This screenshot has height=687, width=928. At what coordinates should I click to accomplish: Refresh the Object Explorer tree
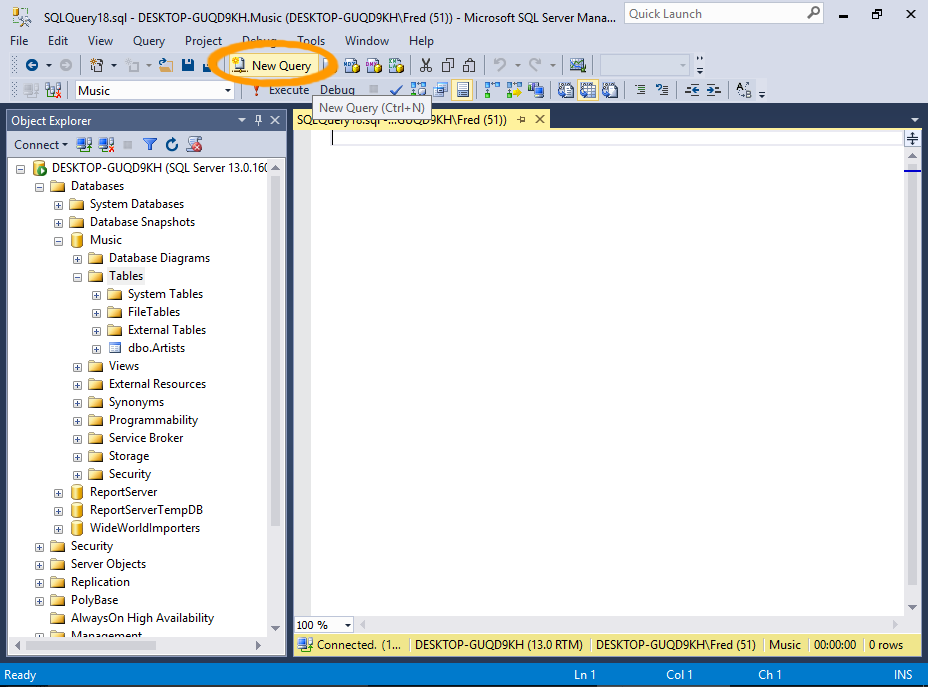tap(172, 145)
